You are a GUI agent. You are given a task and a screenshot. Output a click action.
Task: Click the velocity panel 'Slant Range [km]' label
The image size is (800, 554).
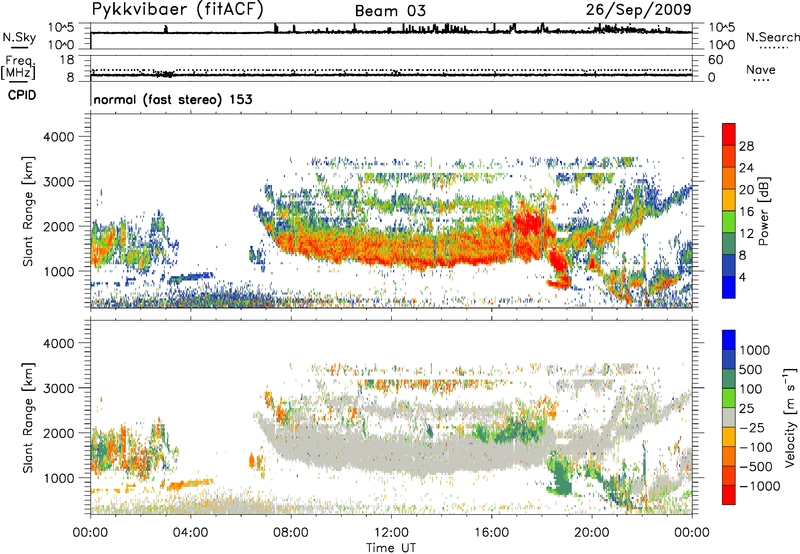[x=28, y=417]
